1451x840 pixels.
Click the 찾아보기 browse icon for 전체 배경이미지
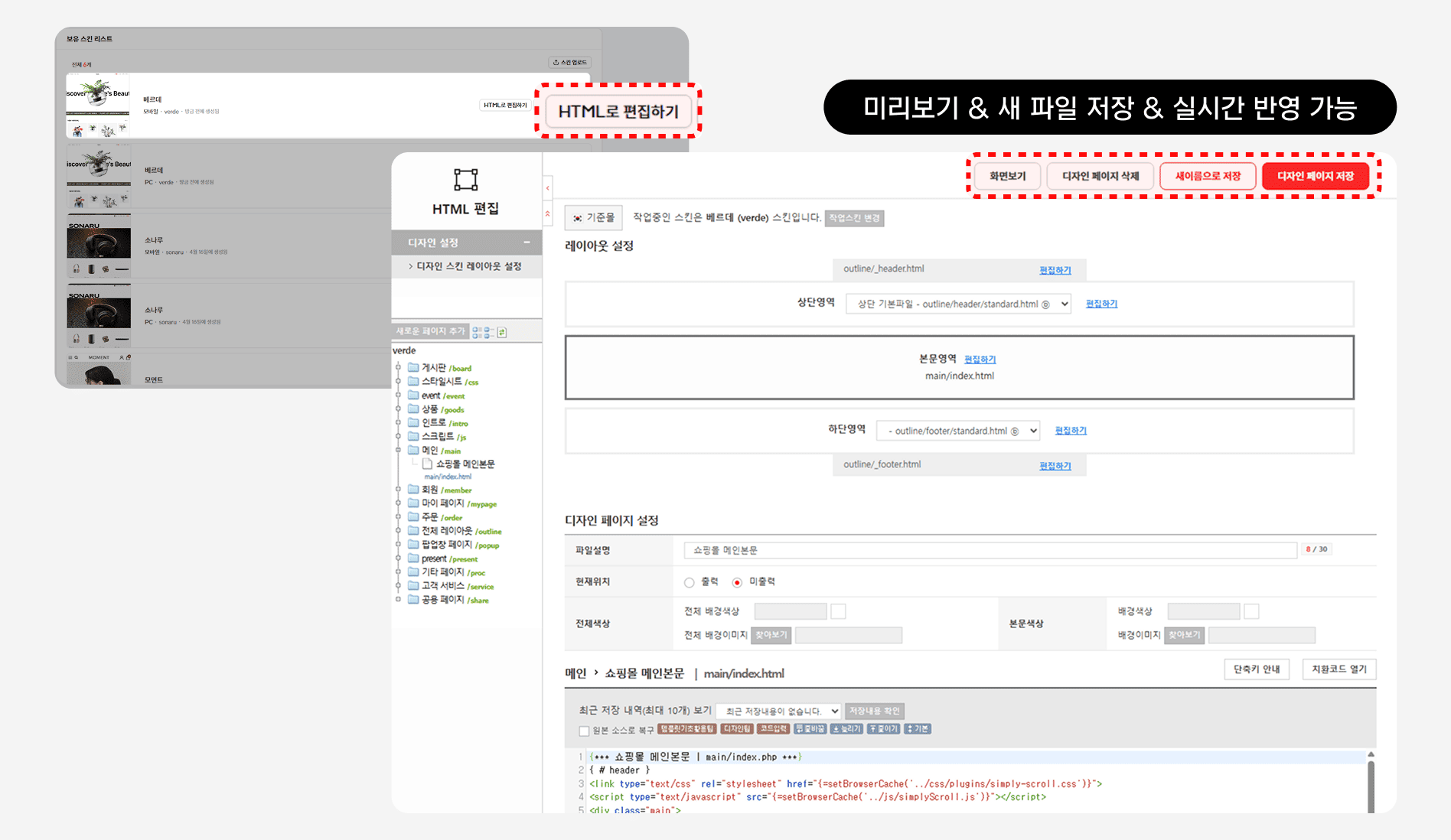click(x=770, y=636)
